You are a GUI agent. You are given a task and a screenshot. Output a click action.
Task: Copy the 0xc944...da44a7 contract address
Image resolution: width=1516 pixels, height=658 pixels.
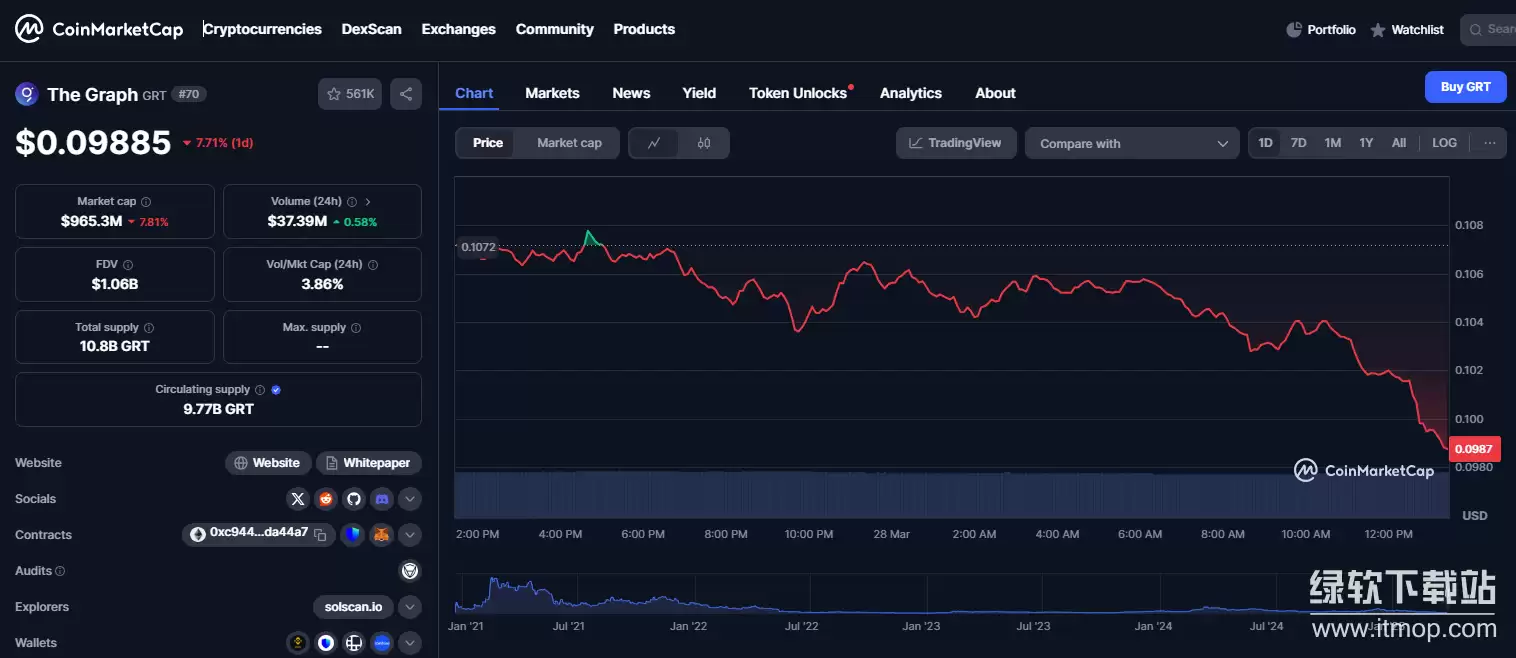click(320, 535)
